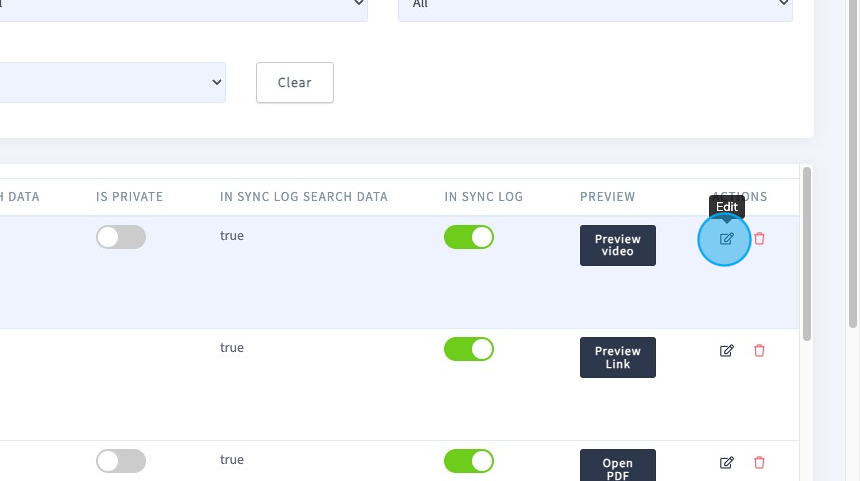Click the Preview video button
The height and width of the screenshot is (481, 860).
(618, 245)
